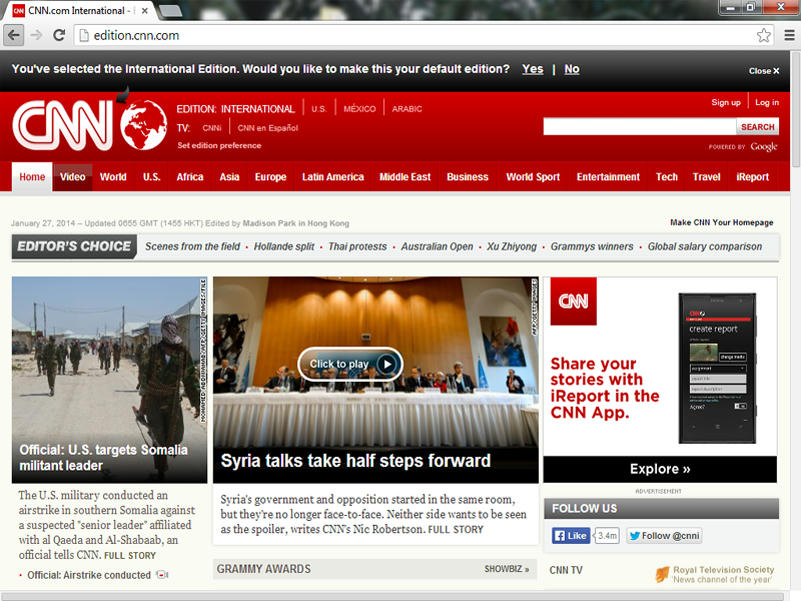Open a new browser tab
Viewport: 801px width, 601px height.
pyautogui.click(x=171, y=11)
